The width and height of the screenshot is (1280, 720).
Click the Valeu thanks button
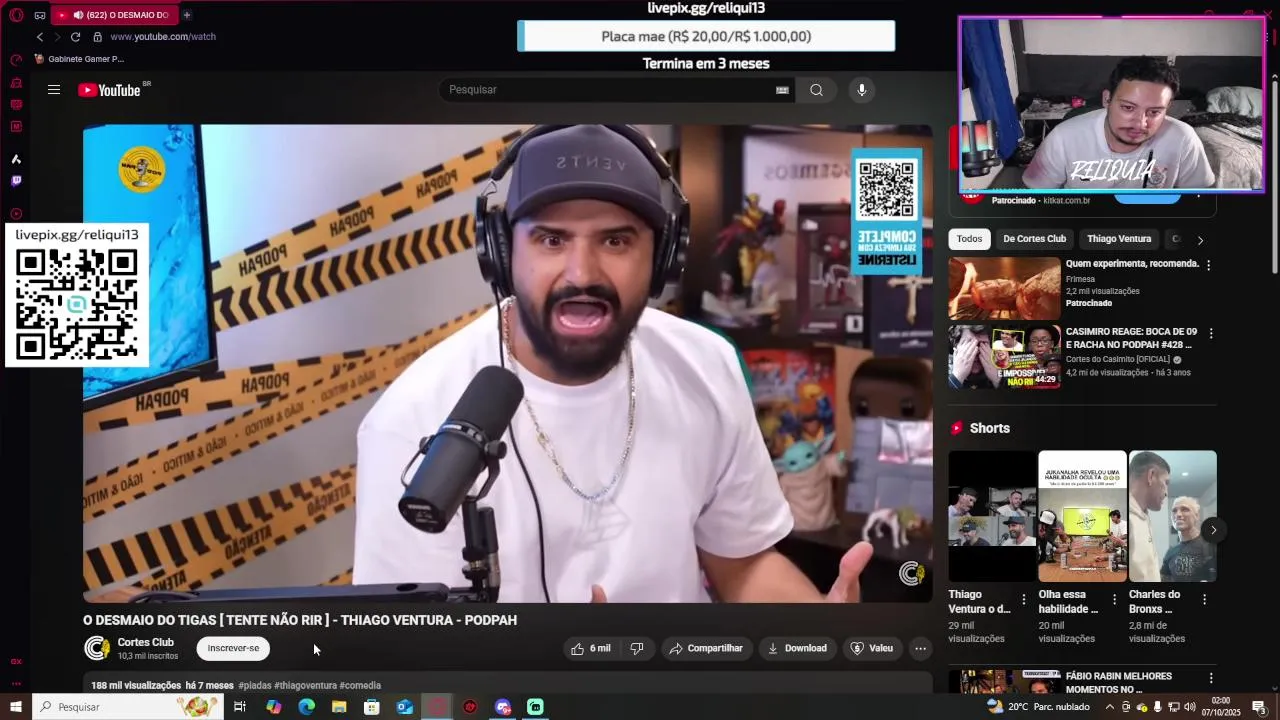872,648
